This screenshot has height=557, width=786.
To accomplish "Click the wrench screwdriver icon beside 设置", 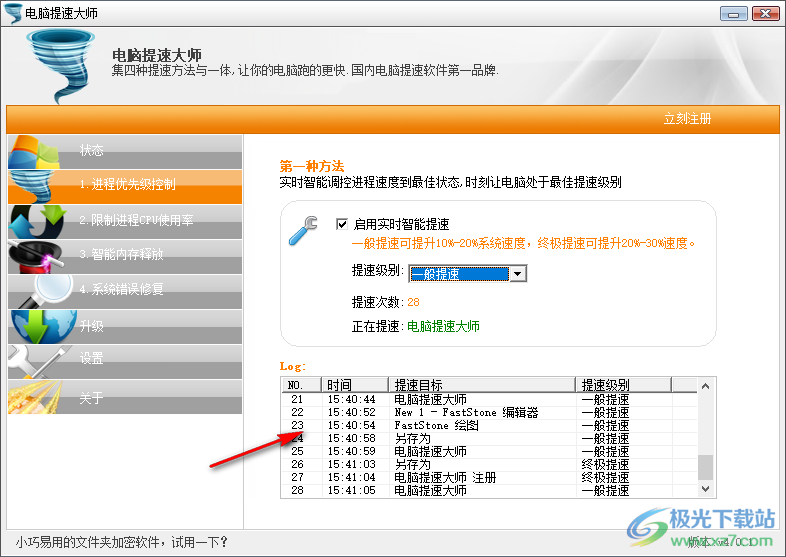I will [x=39, y=361].
